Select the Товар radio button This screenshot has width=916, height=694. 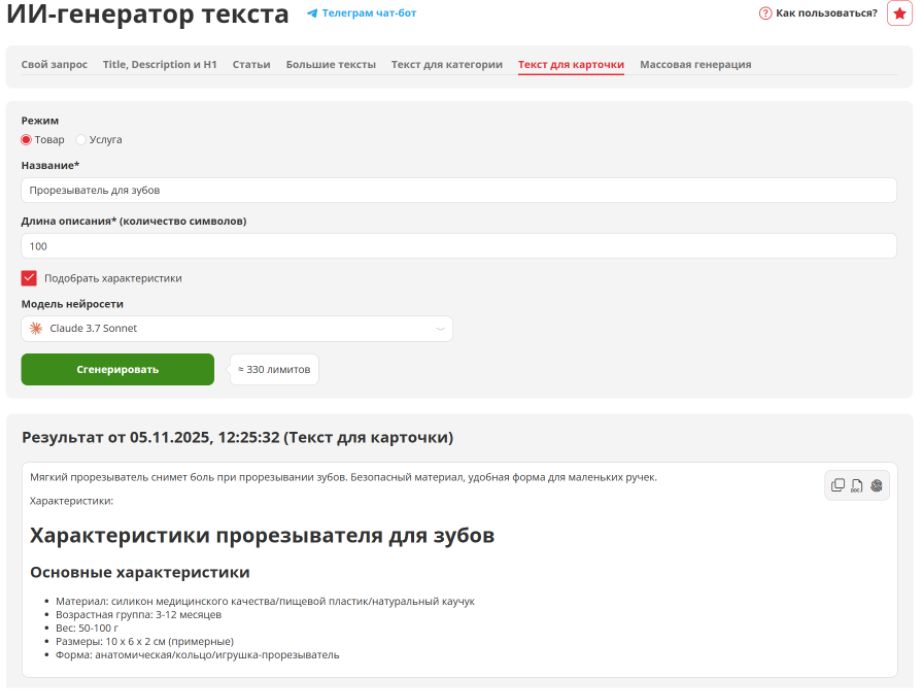(x=26, y=140)
